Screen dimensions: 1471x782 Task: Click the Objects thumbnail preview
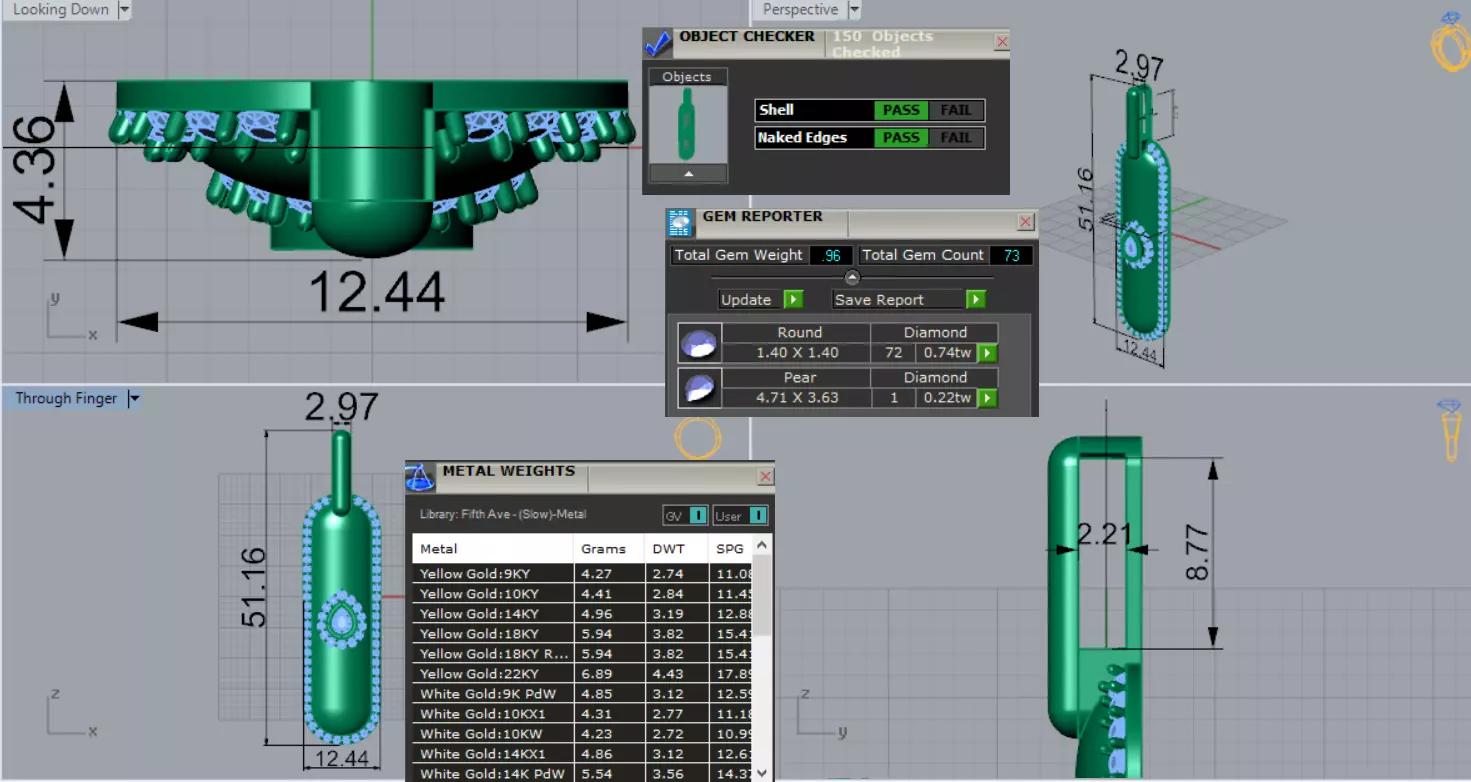pyautogui.click(x=687, y=125)
